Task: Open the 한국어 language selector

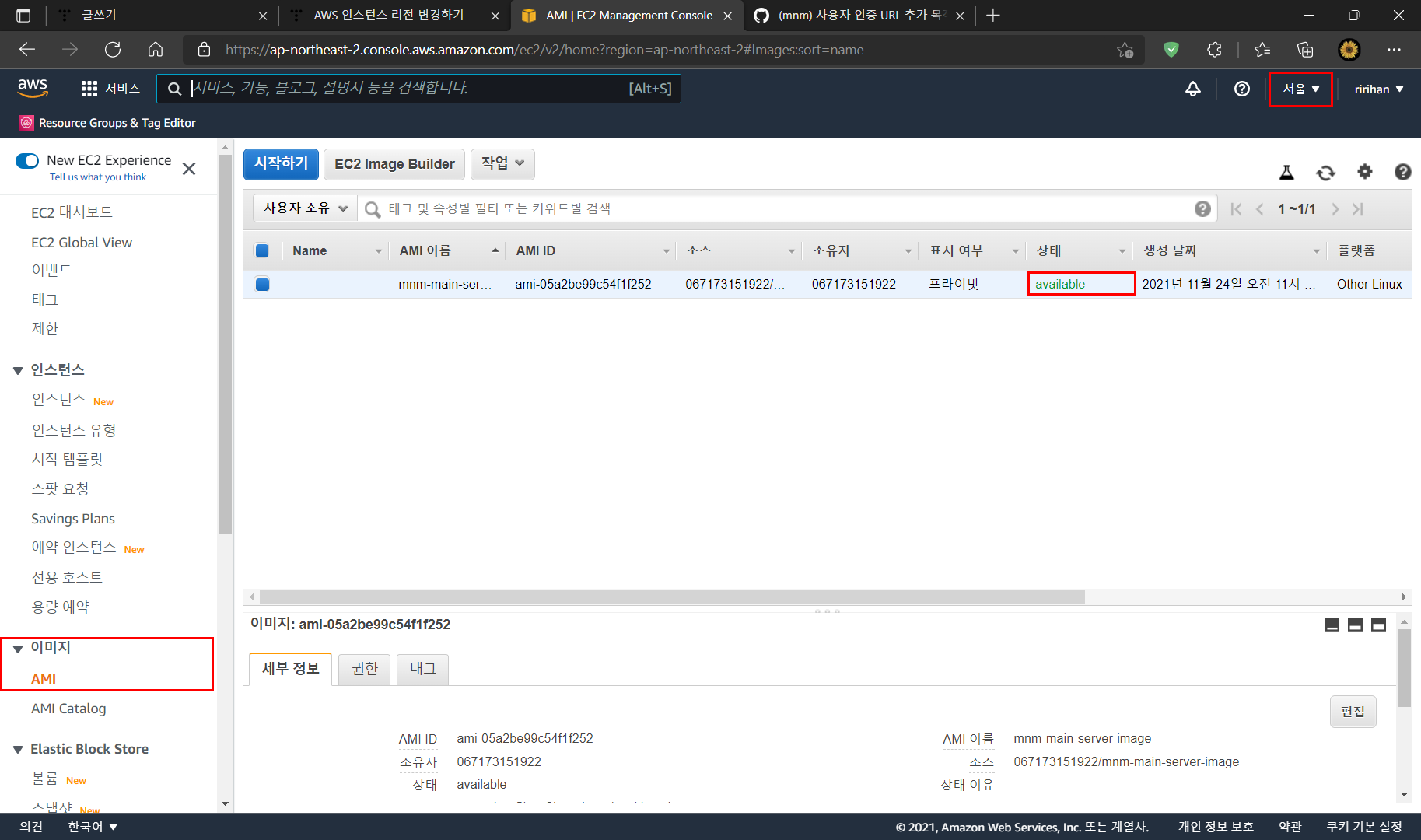Action: click(x=92, y=827)
